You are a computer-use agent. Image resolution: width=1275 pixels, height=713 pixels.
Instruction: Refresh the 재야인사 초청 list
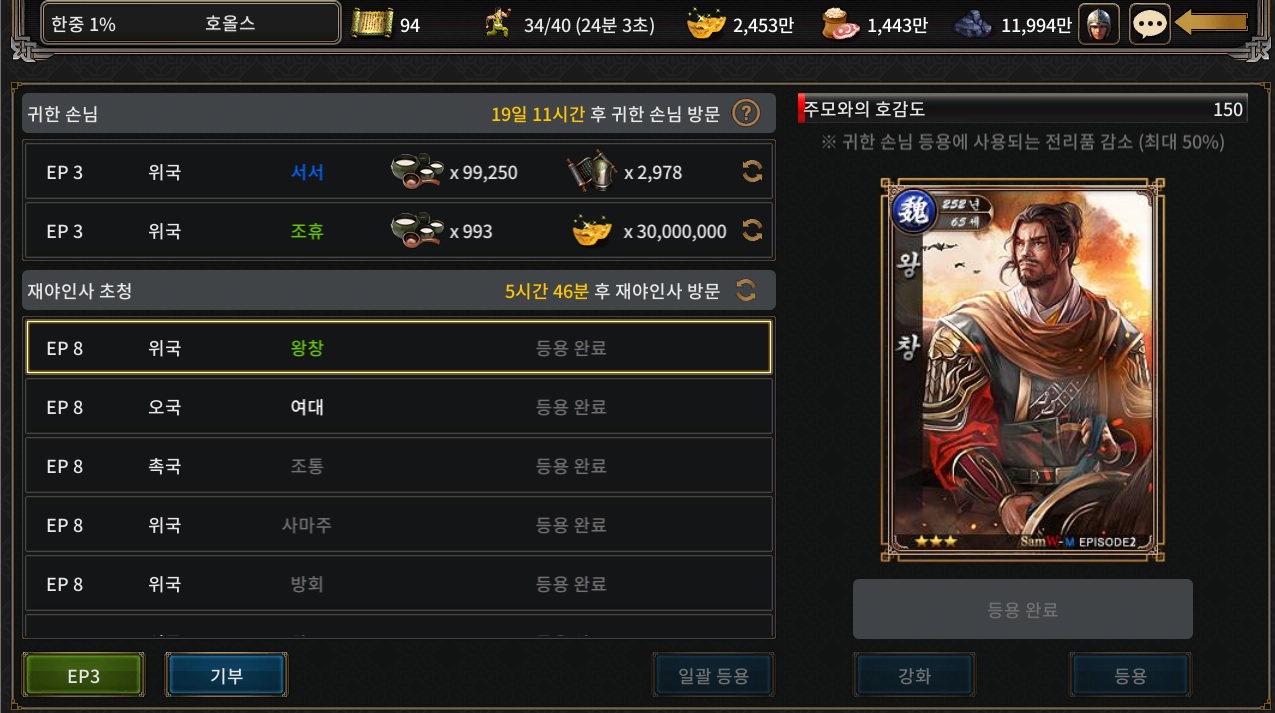[745, 291]
